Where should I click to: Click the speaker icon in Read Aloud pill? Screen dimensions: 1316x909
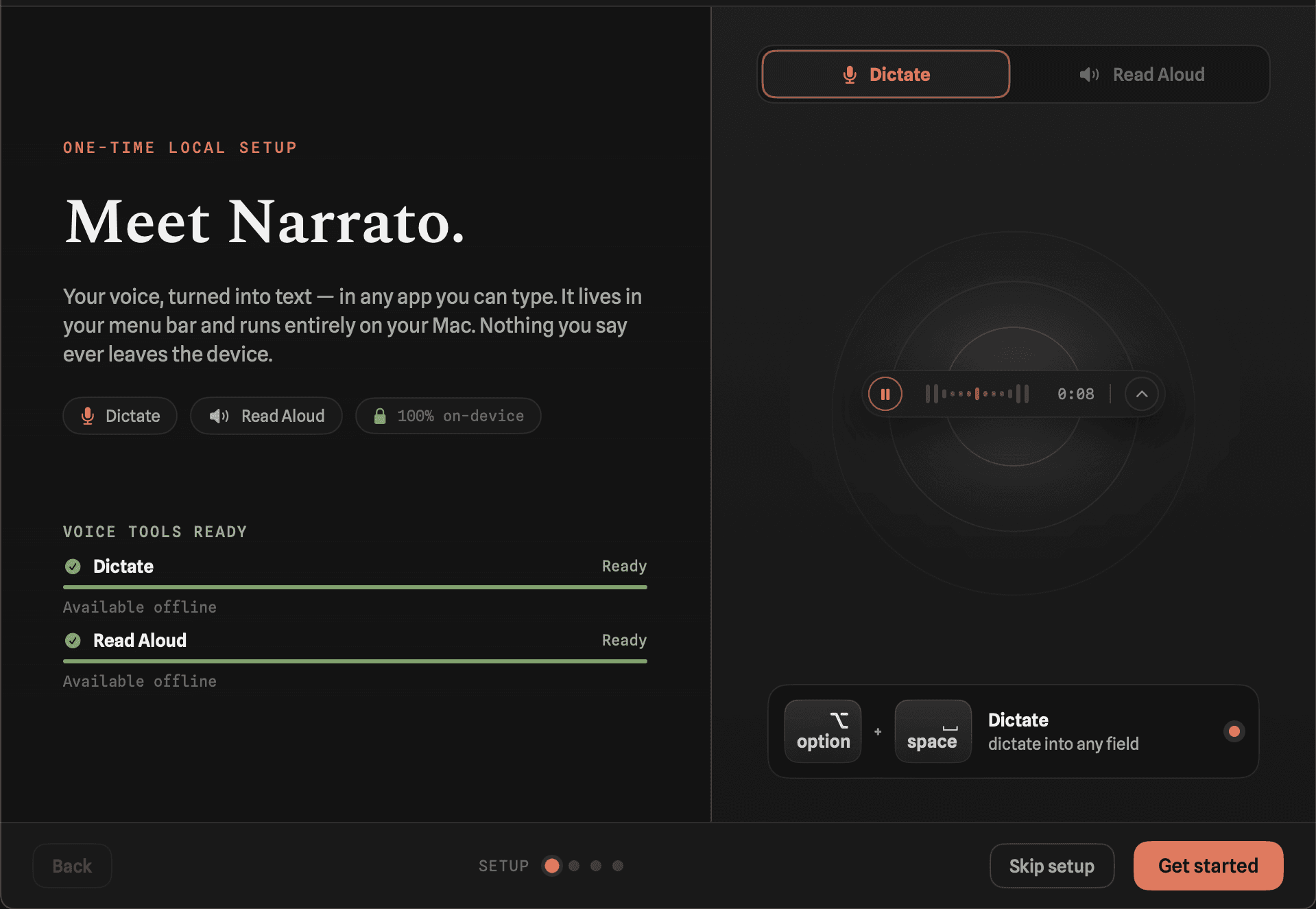coord(219,416)
